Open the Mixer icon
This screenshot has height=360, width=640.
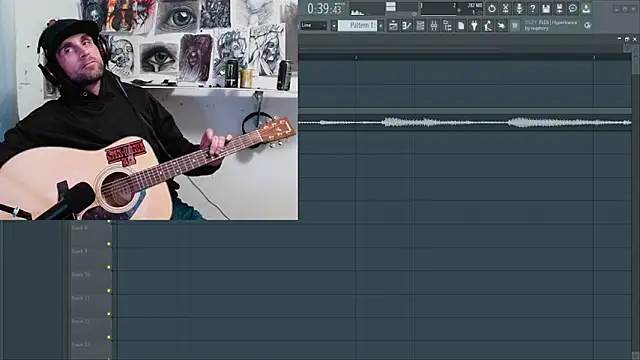[x=433, y=26]
